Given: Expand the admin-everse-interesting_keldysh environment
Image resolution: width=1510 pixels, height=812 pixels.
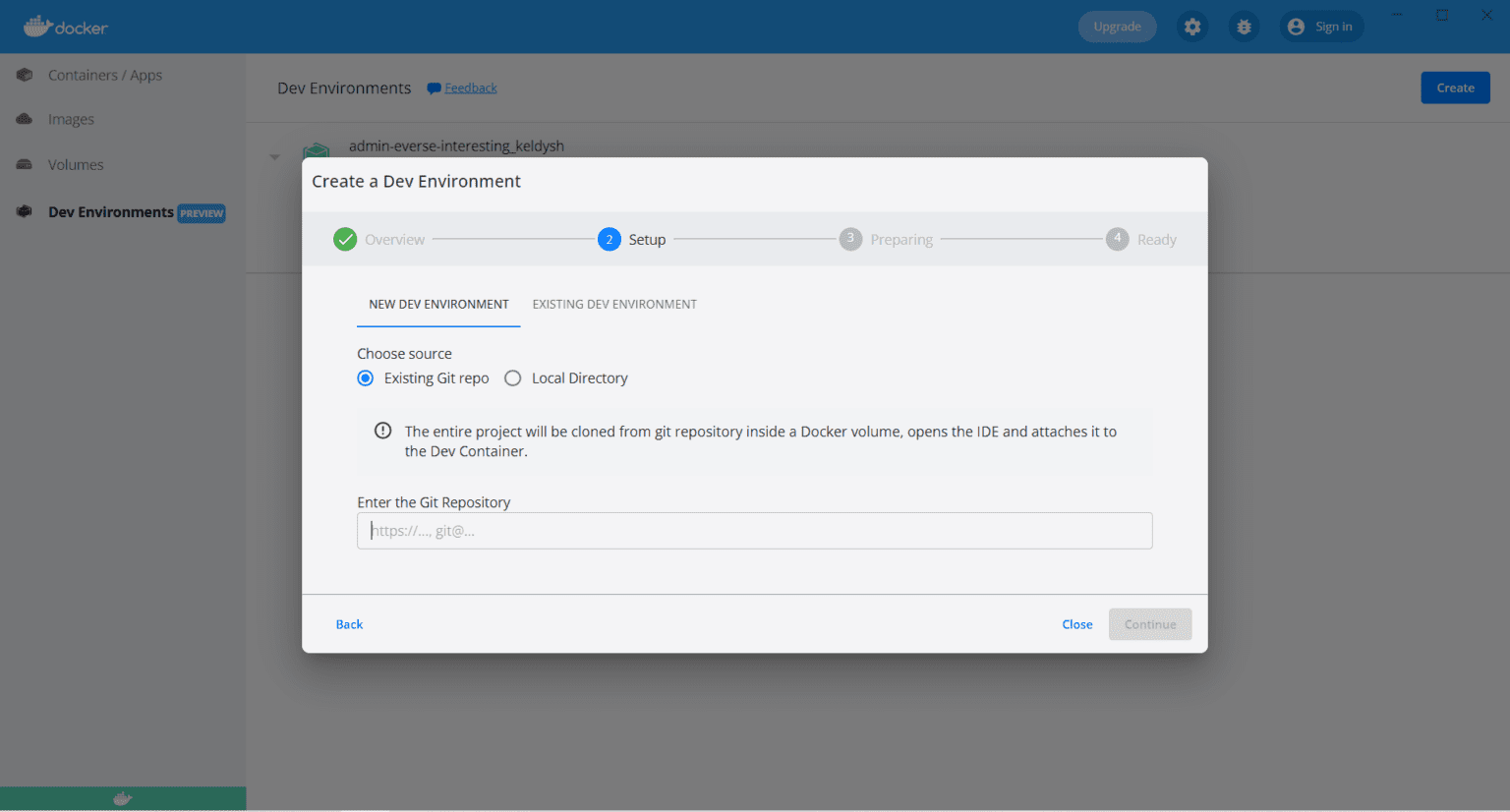Looking at the screenshot, I should (274, 155).
